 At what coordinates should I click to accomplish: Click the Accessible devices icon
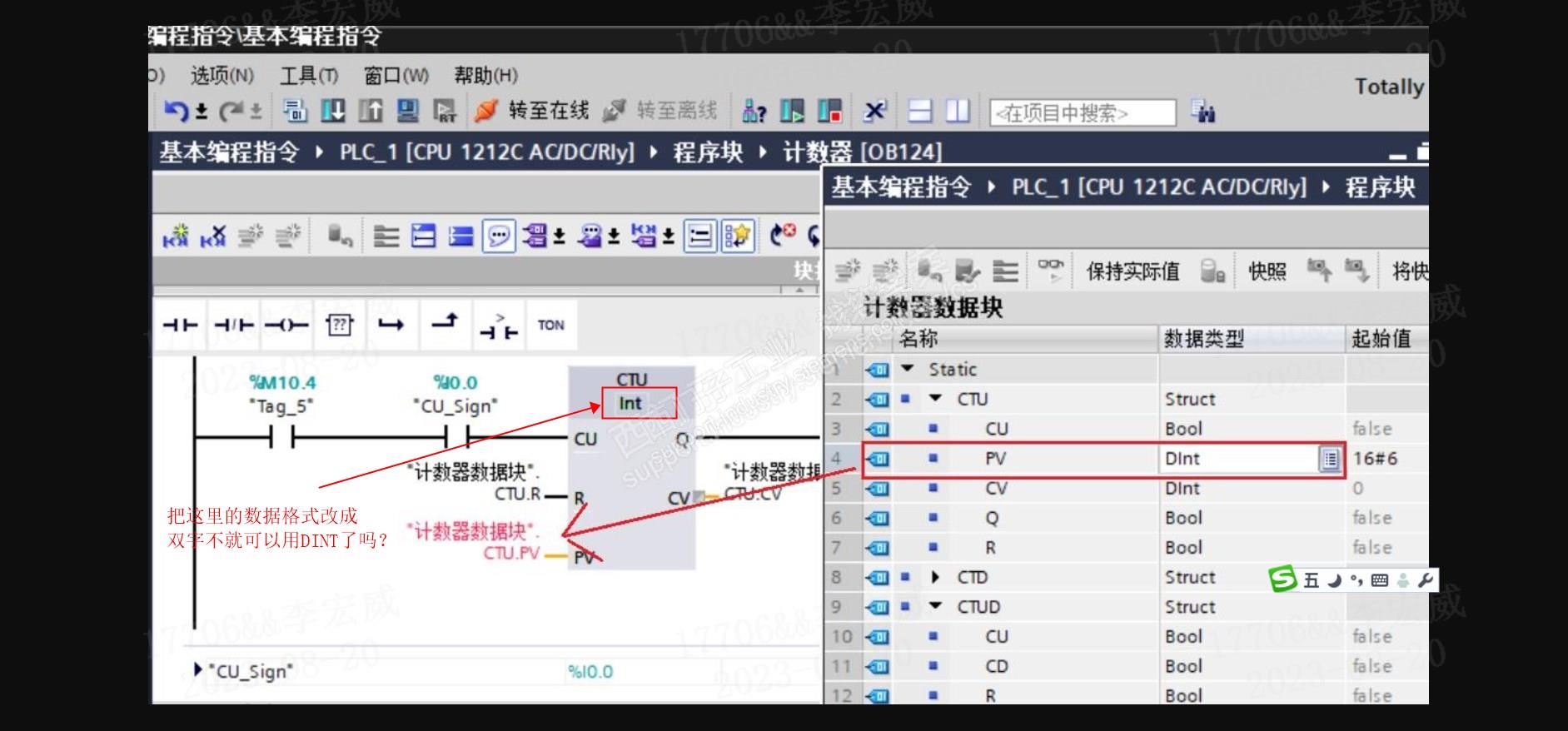pos(754,110)
